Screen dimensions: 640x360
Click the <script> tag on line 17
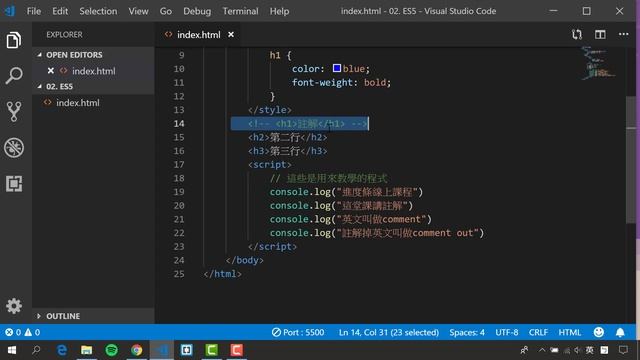(x=269, y=165)
